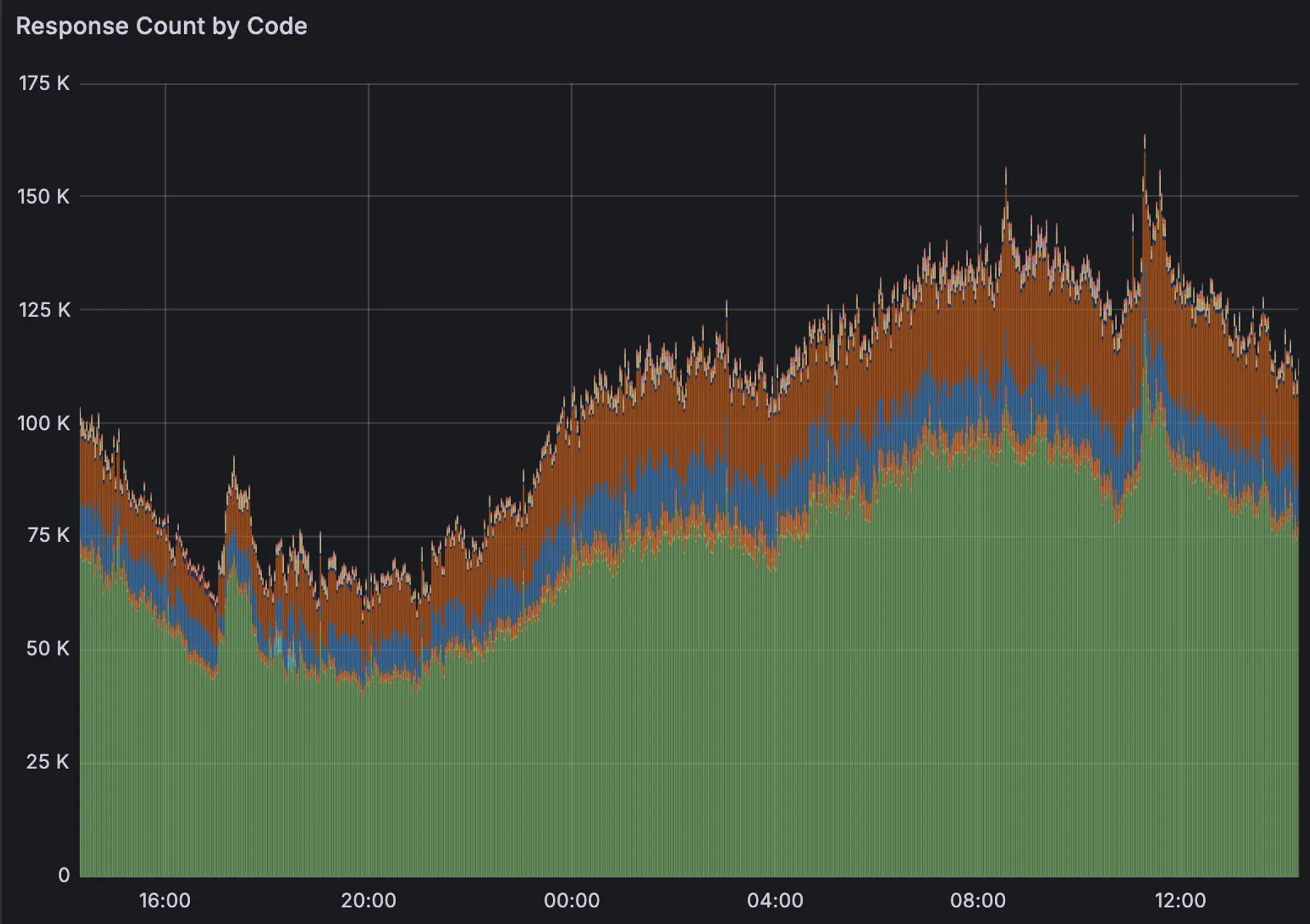Click the 04:00 time axis label
Viewport: 1310px width, 924px height.
pyautogui.click(x=776, y=898)
